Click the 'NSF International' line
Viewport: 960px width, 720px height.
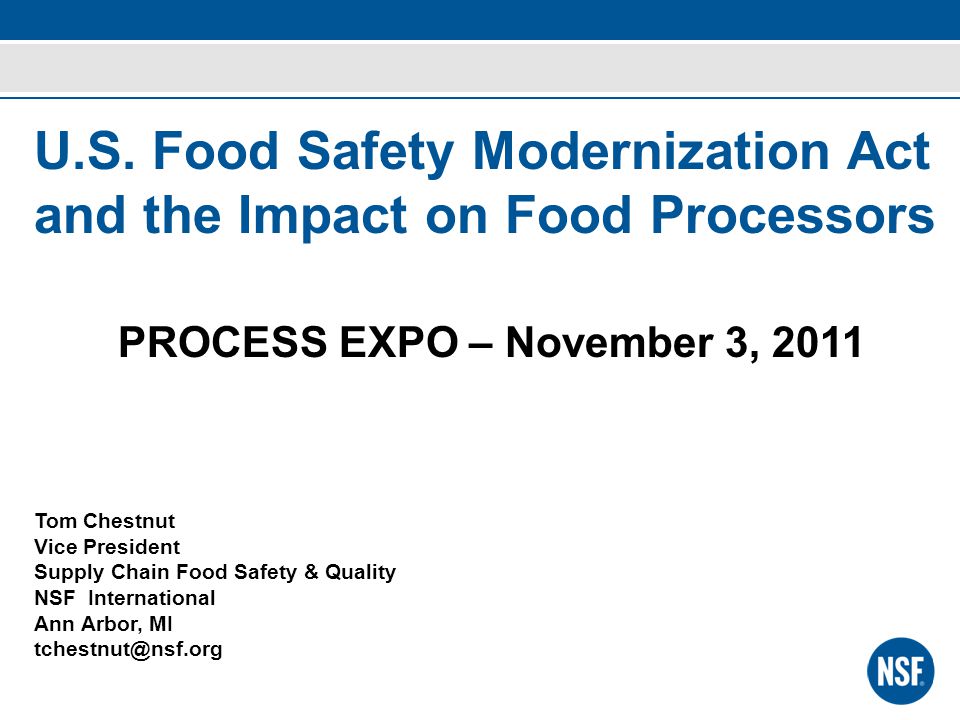(125, 598)
